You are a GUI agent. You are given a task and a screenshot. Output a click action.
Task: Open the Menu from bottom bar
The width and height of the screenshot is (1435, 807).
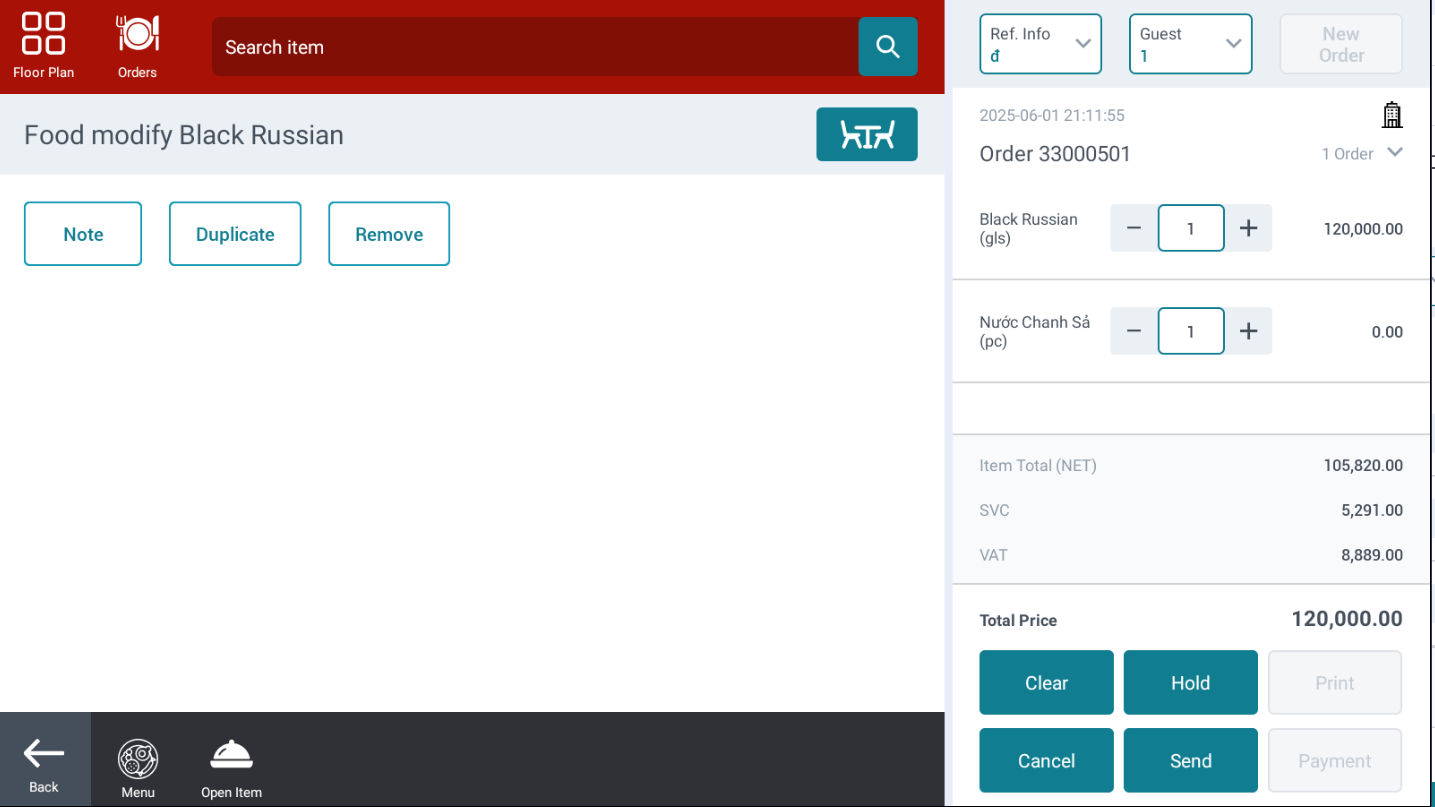pyautogui.click(x=138, y=769)
